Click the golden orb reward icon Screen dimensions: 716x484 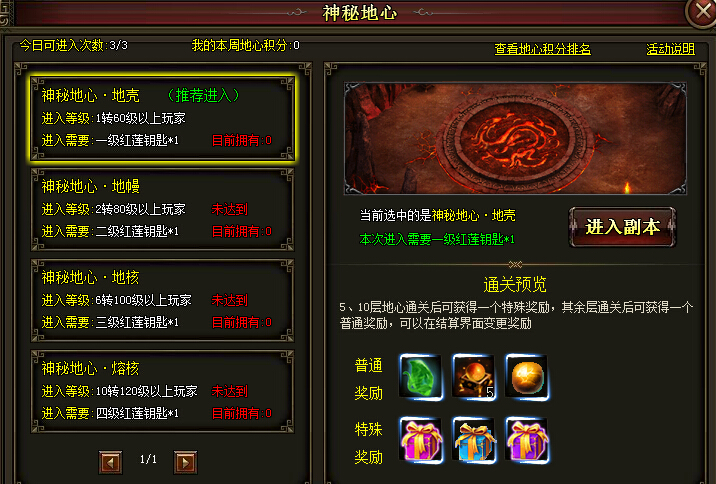pos(526,377)
